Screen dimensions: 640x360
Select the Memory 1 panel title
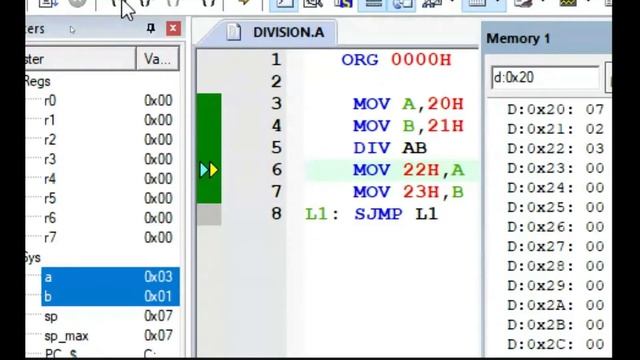click(518, 39)
